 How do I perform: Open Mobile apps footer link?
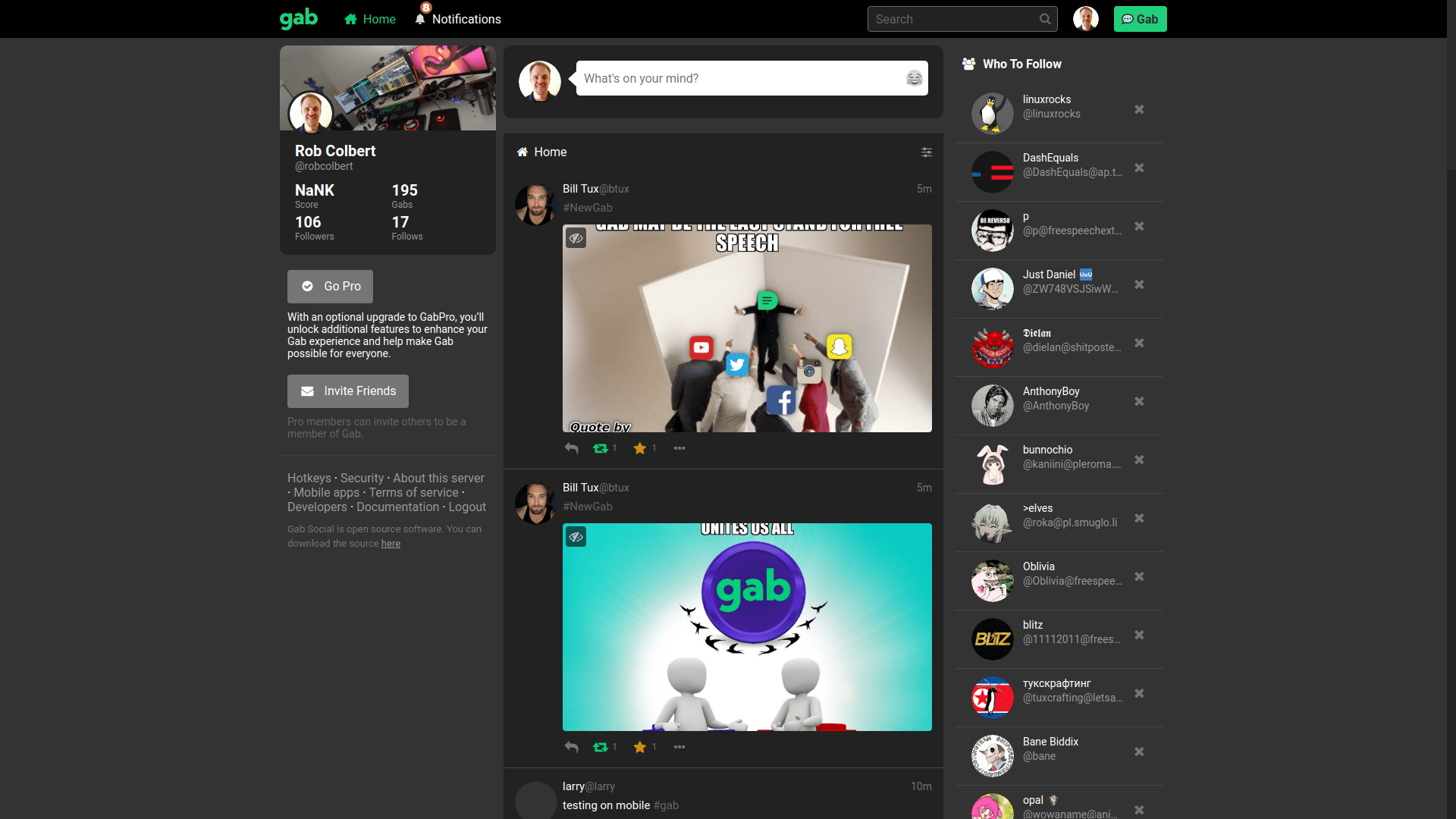pyautogui.click(x=327, y=492)
